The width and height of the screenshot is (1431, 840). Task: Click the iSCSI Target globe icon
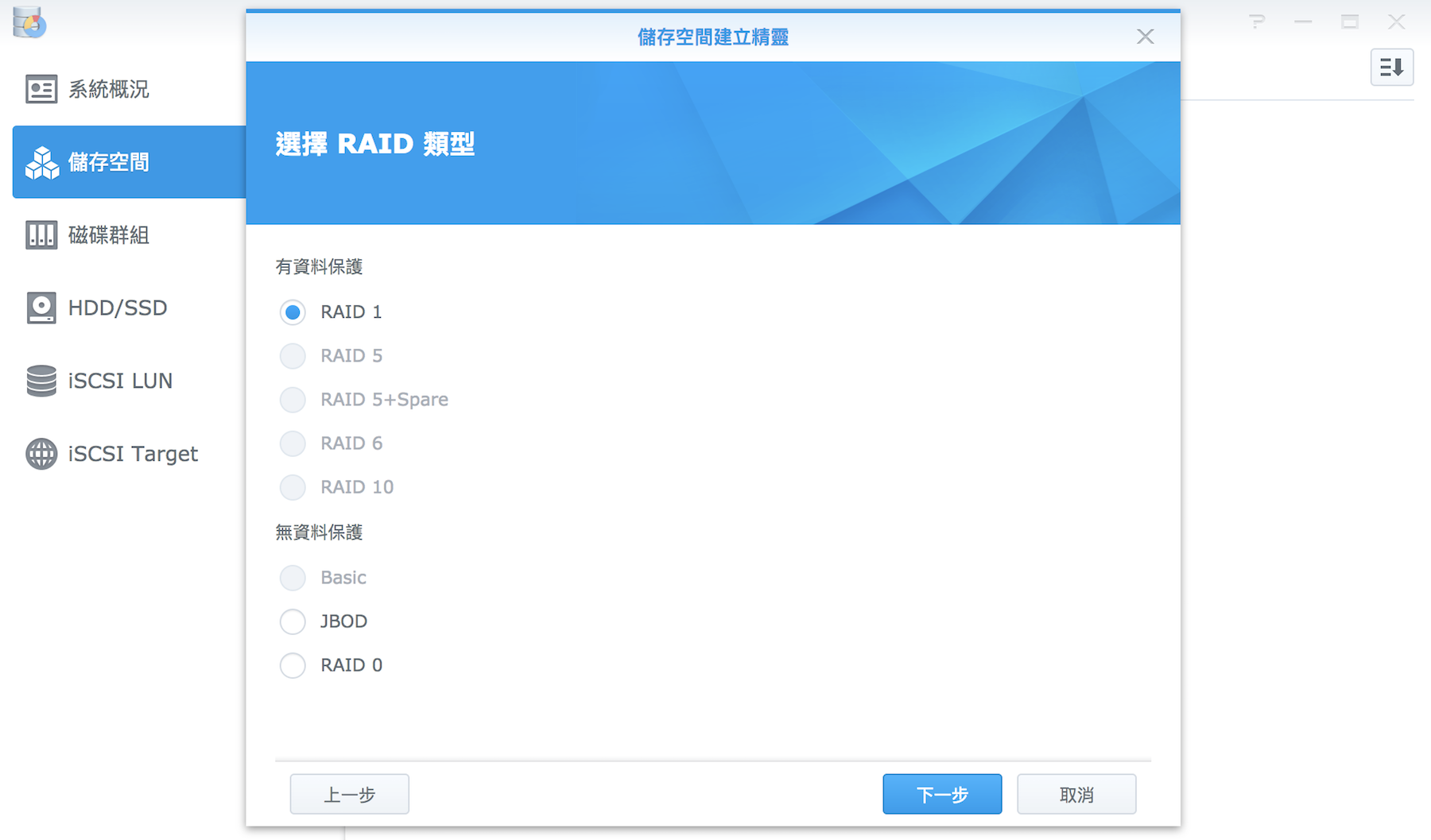point(41,454)
